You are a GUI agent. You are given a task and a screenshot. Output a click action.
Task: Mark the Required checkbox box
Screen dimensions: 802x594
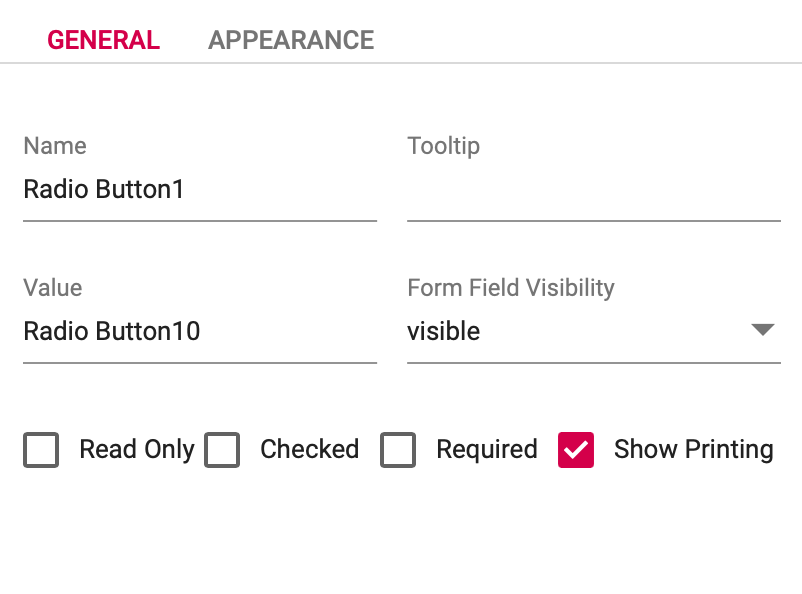click(x=398, y=450)
